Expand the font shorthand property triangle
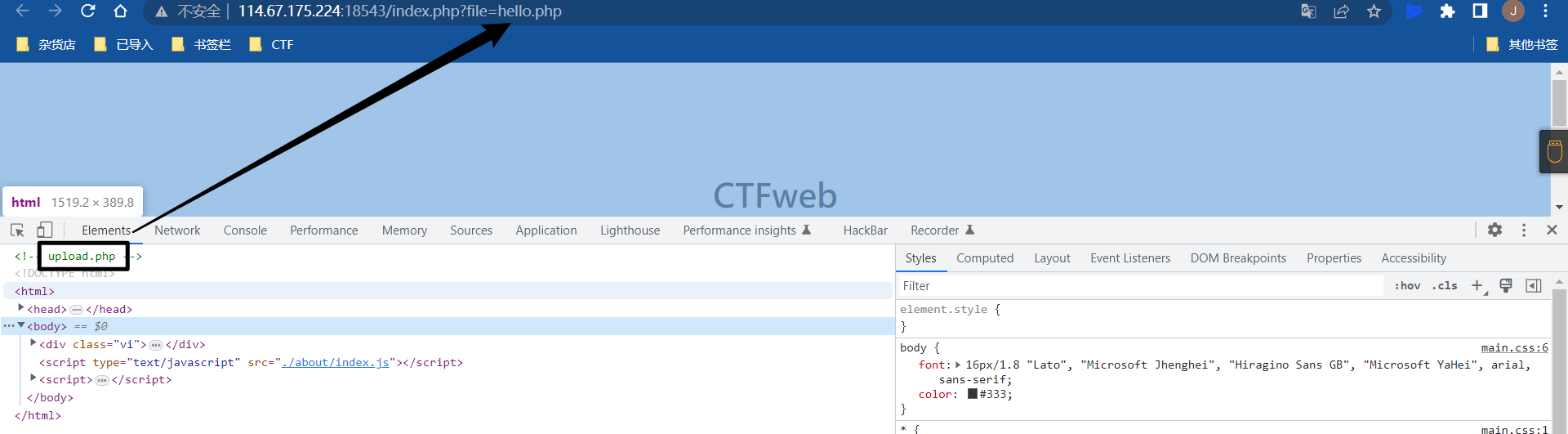This screenshot has height=434, width=1568. (958, 365)
